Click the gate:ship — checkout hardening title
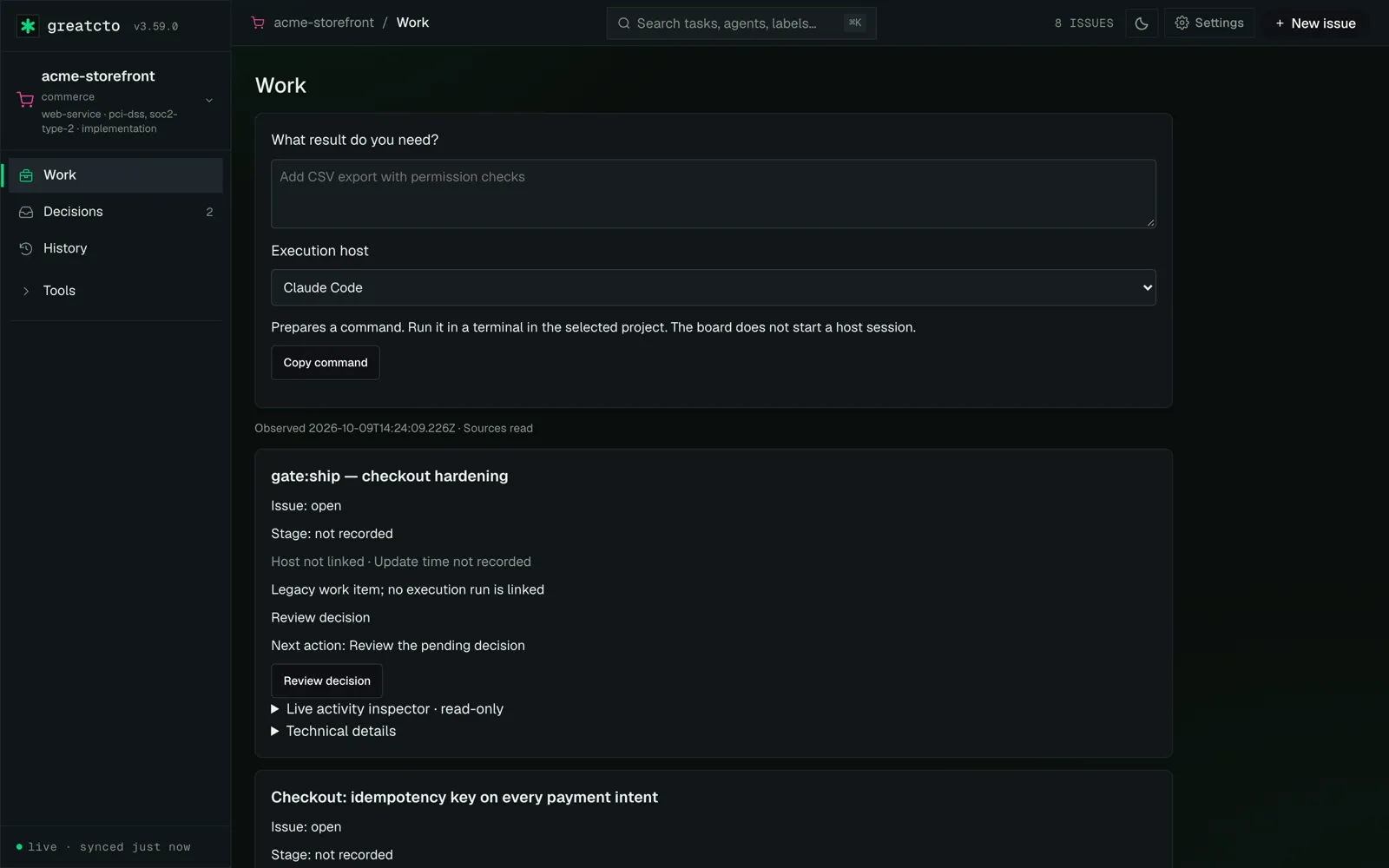This screenshot has height=868, width=1389. point(390,476)
